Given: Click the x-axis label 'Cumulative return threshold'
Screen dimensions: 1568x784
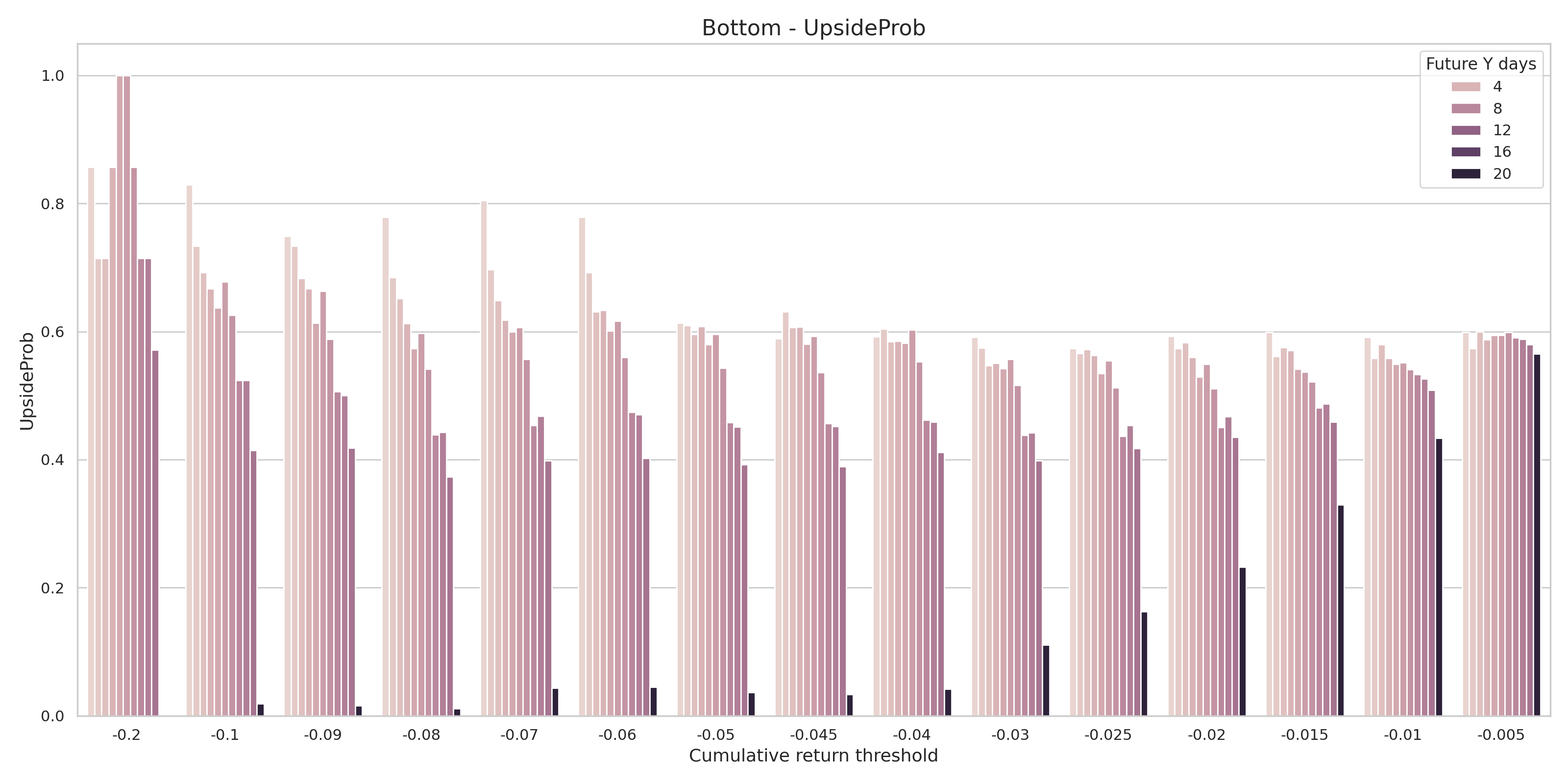Looking at the screenshot, I should 813,756.
